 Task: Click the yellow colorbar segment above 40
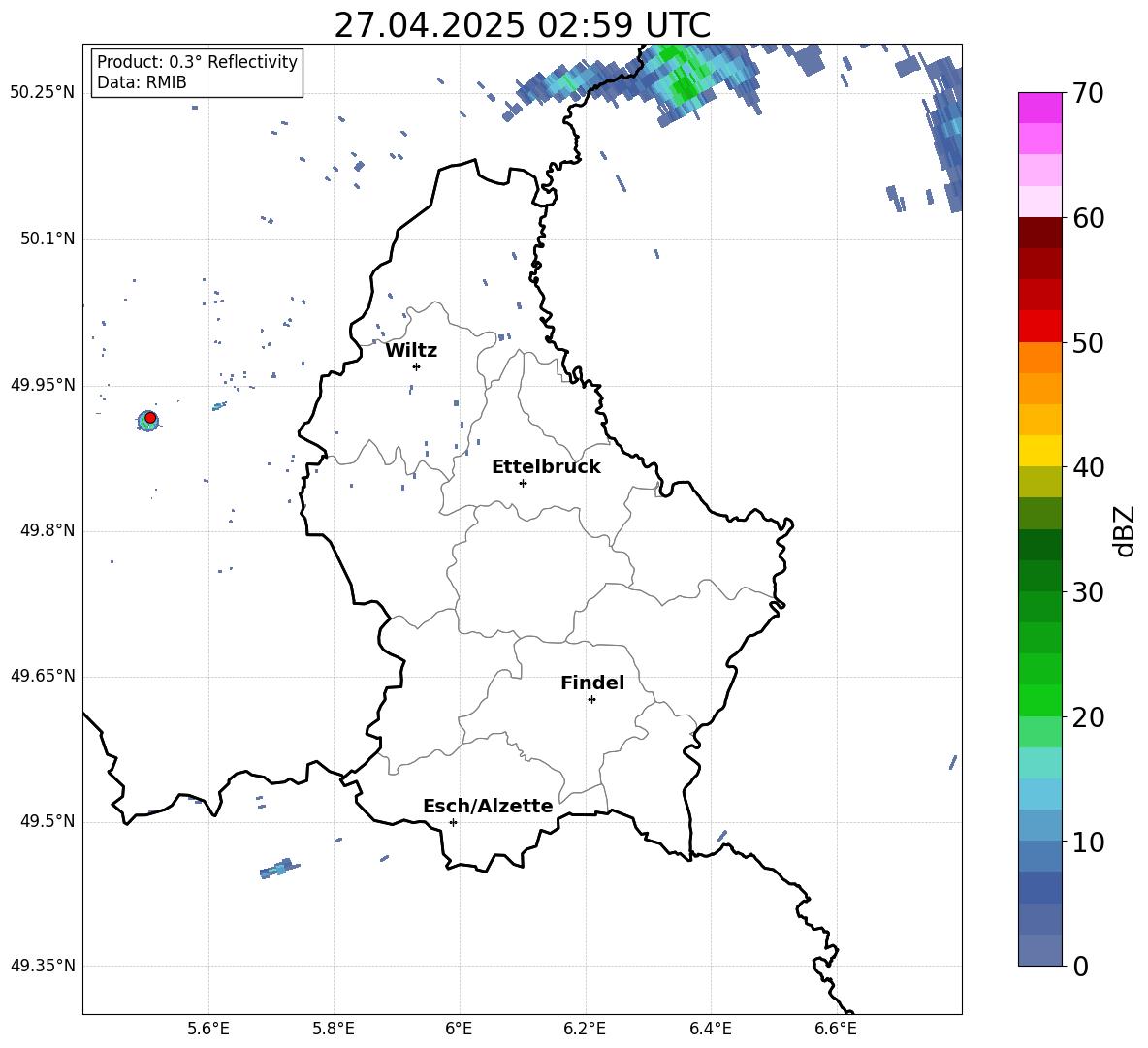(1039, 451)
